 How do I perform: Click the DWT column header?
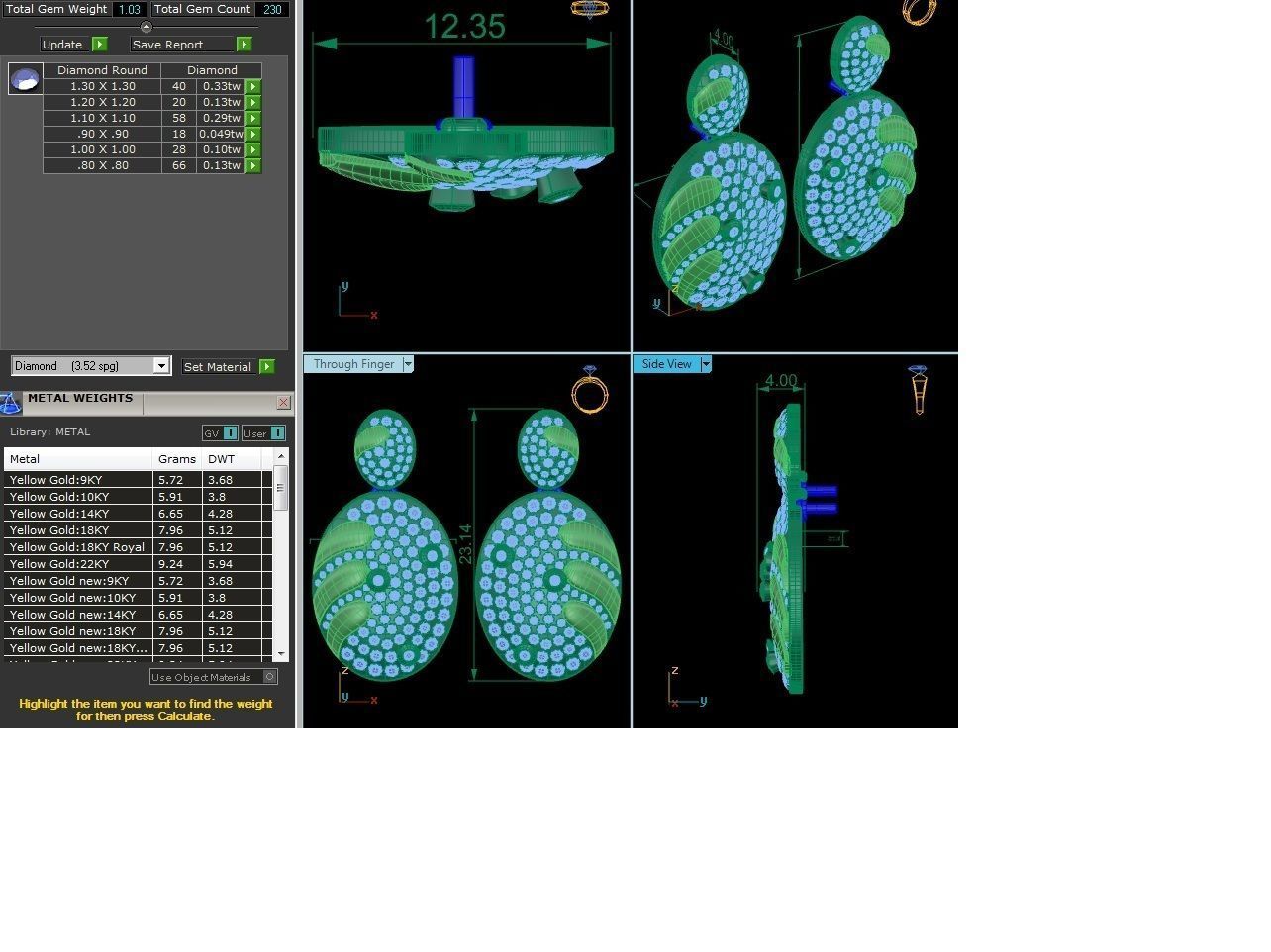232,459
